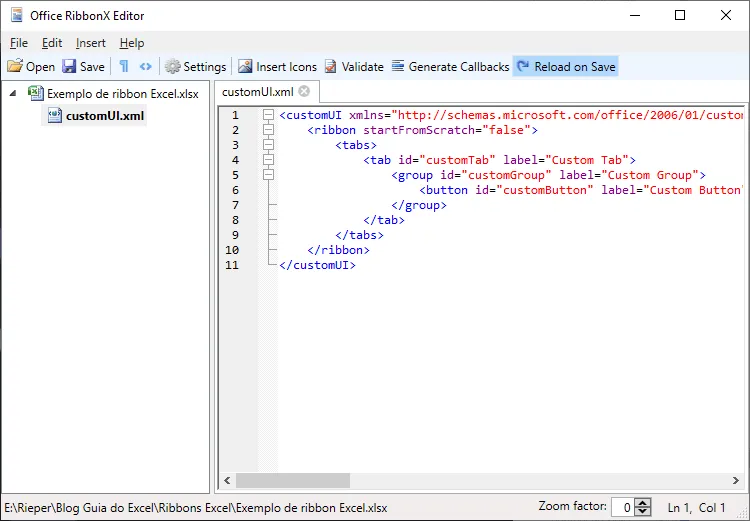Select customUI.xml in the file tree
Screen dimensions: 750x521
click(105, 116)
